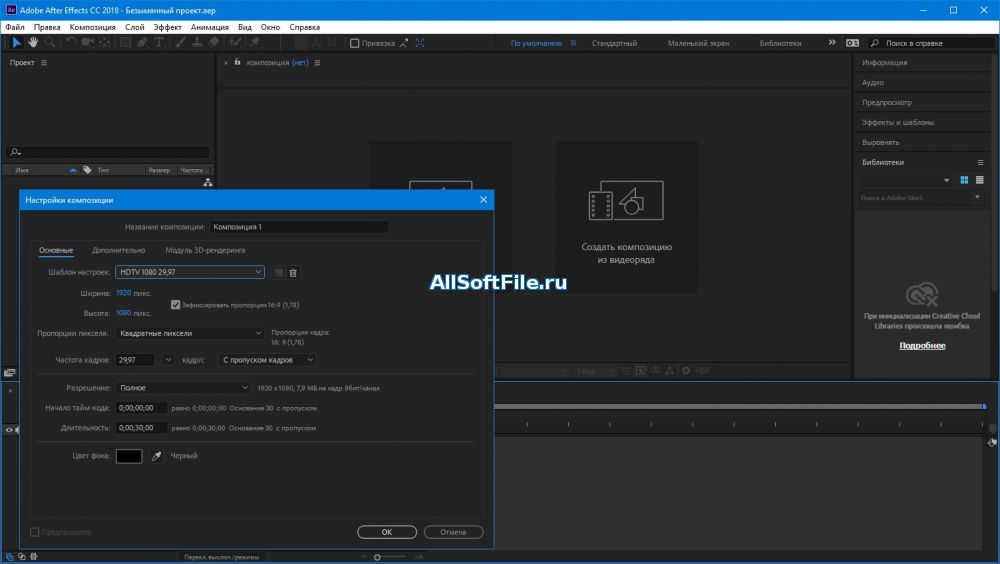
Task: Open the Эффект menu in menu bar
Action: 167,27
